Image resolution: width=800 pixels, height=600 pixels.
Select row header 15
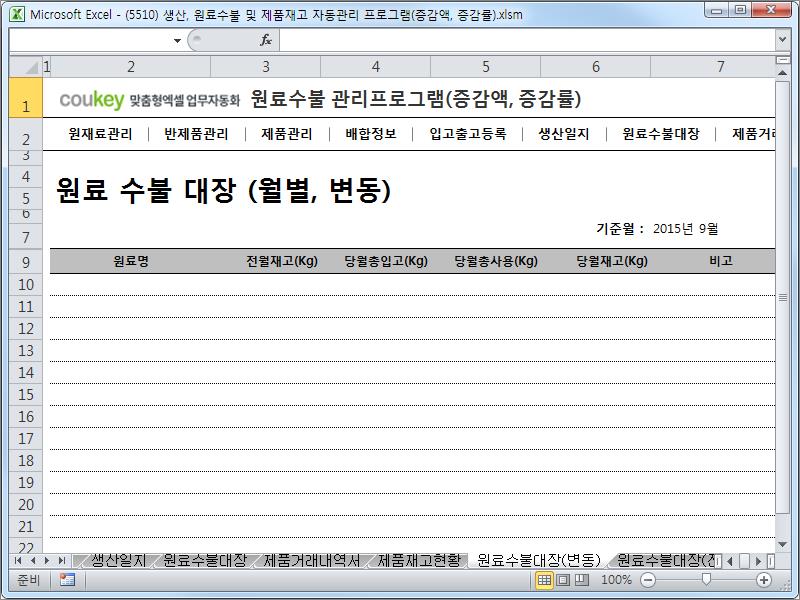26,394
